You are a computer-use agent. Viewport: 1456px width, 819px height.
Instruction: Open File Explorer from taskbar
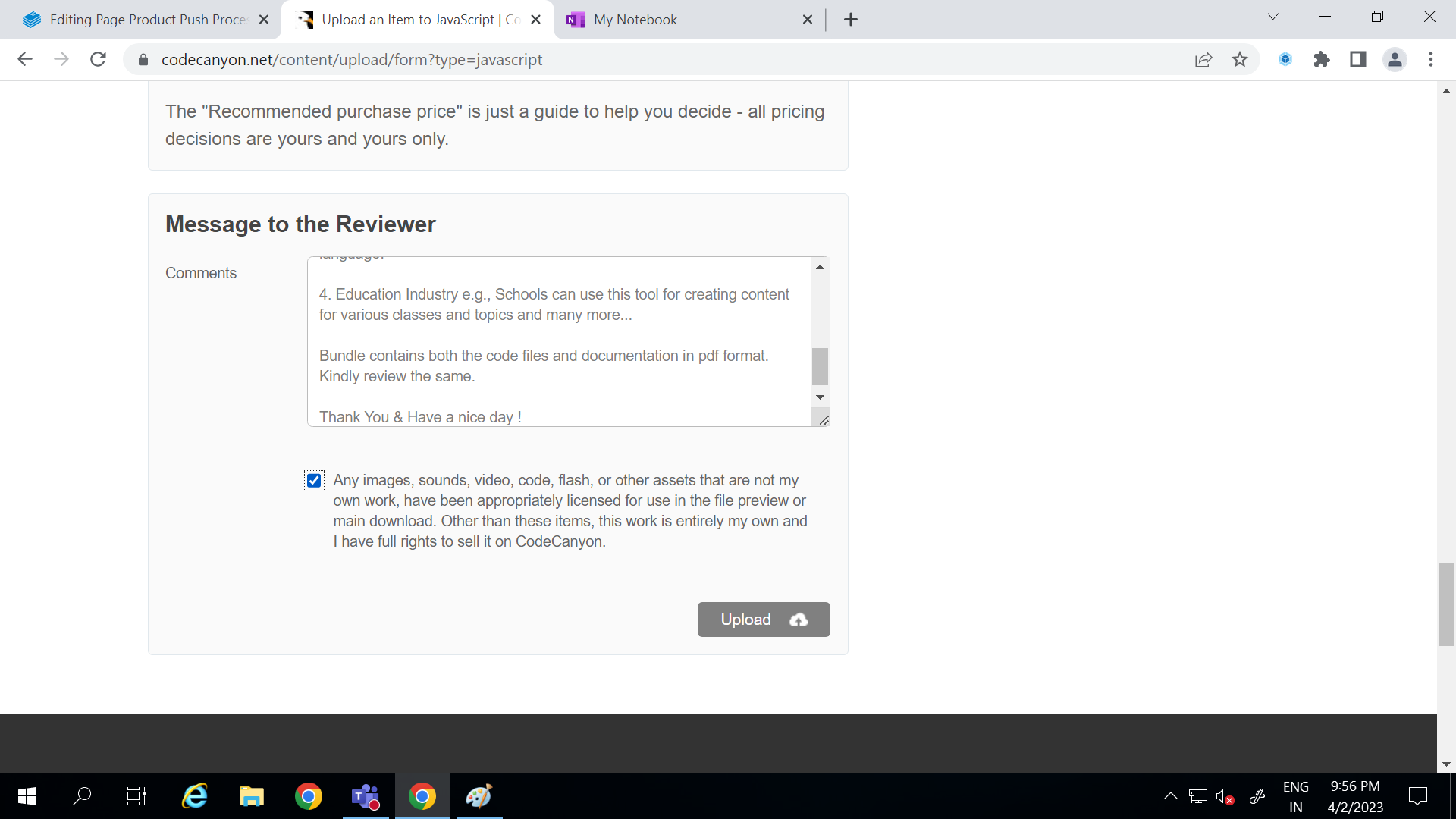(x=252, y=796)
